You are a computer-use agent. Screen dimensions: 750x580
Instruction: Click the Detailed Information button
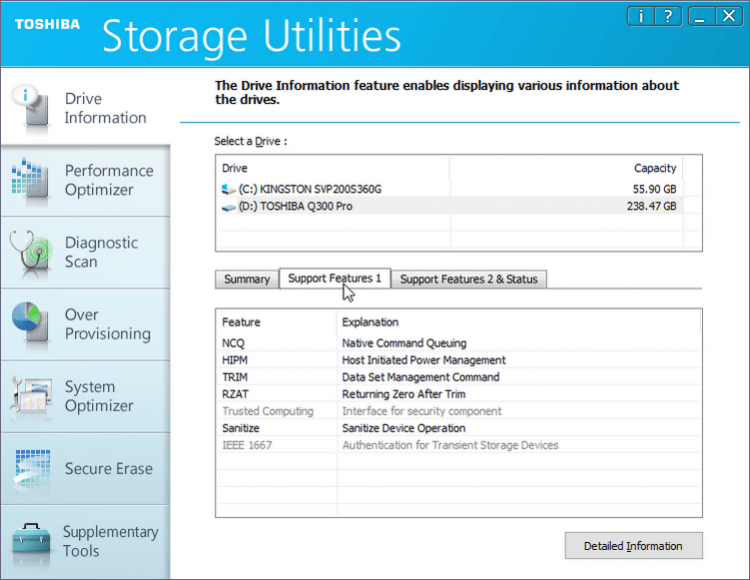(x=632, y=546)
